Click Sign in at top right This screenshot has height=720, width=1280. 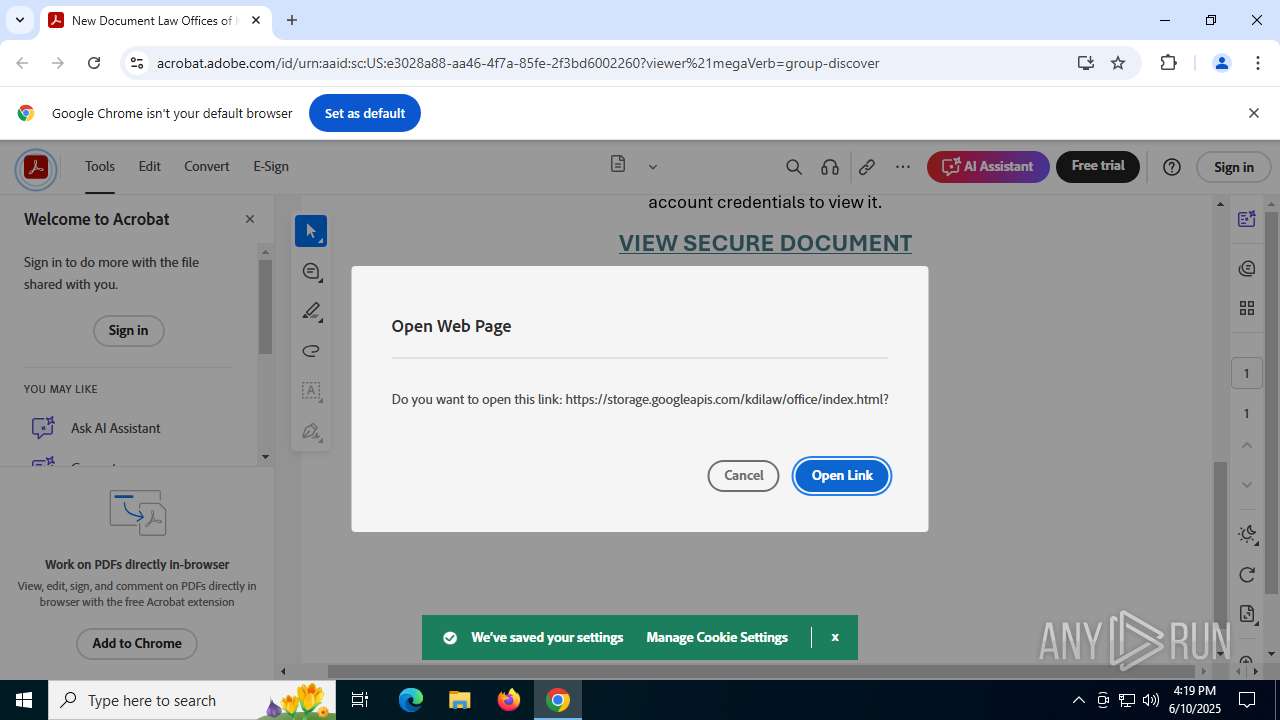1233,167
